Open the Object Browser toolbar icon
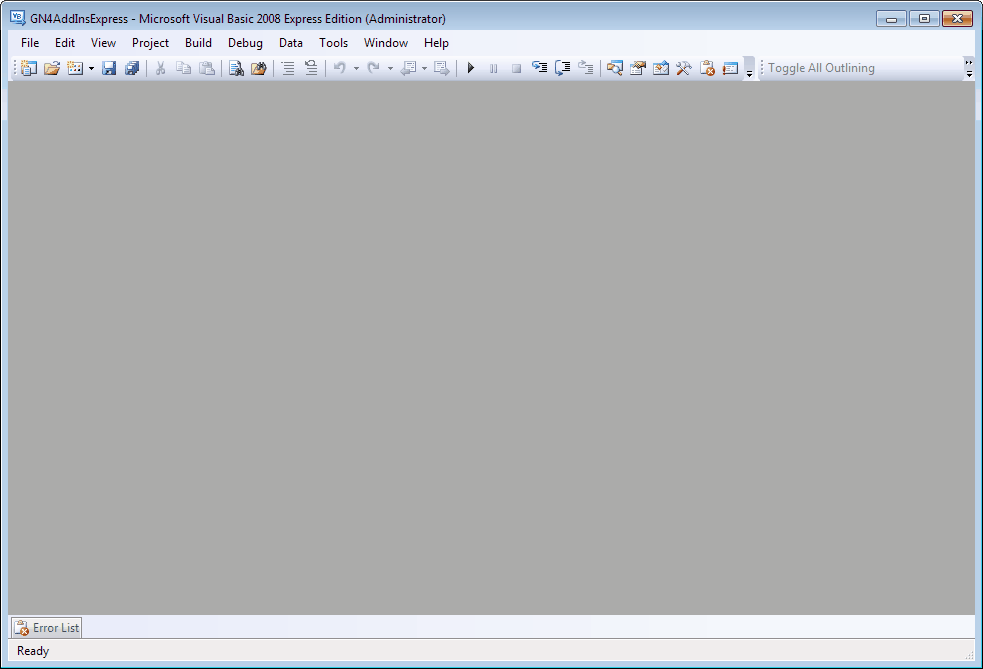 pyautogui.click(x=661, y=68)
